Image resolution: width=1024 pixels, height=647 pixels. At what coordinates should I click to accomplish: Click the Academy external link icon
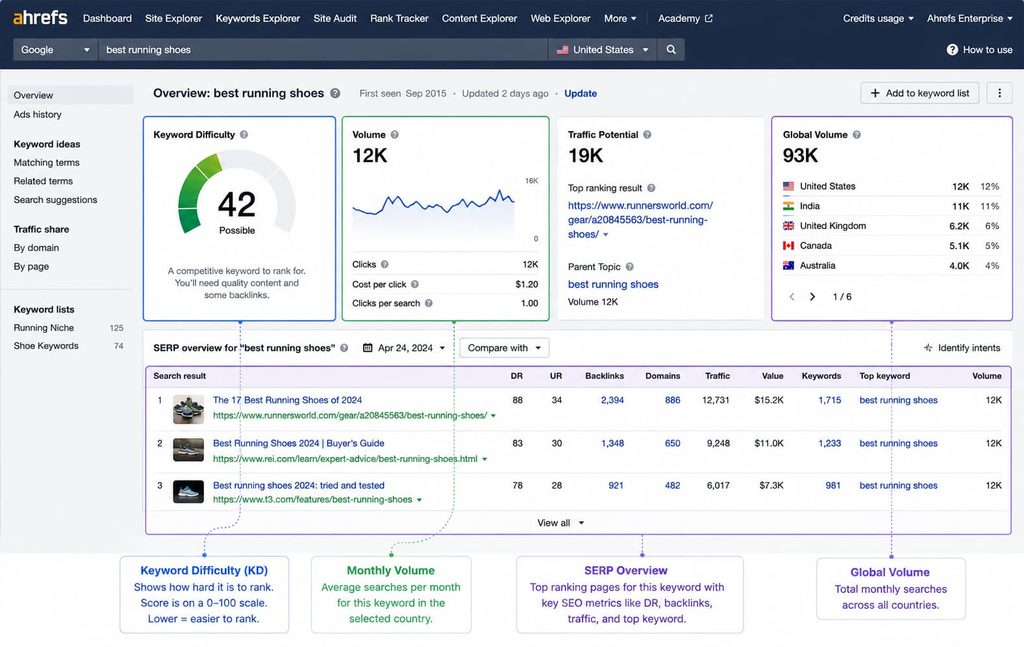coord(709,18)
